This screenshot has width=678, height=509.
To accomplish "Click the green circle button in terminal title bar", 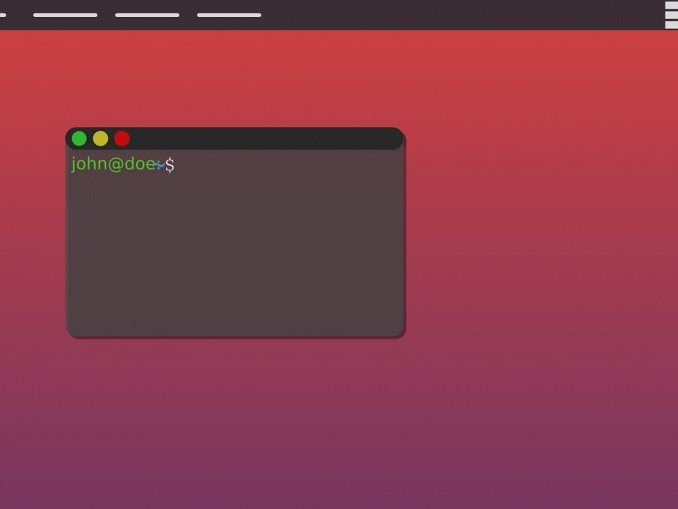I will point(79,138).
